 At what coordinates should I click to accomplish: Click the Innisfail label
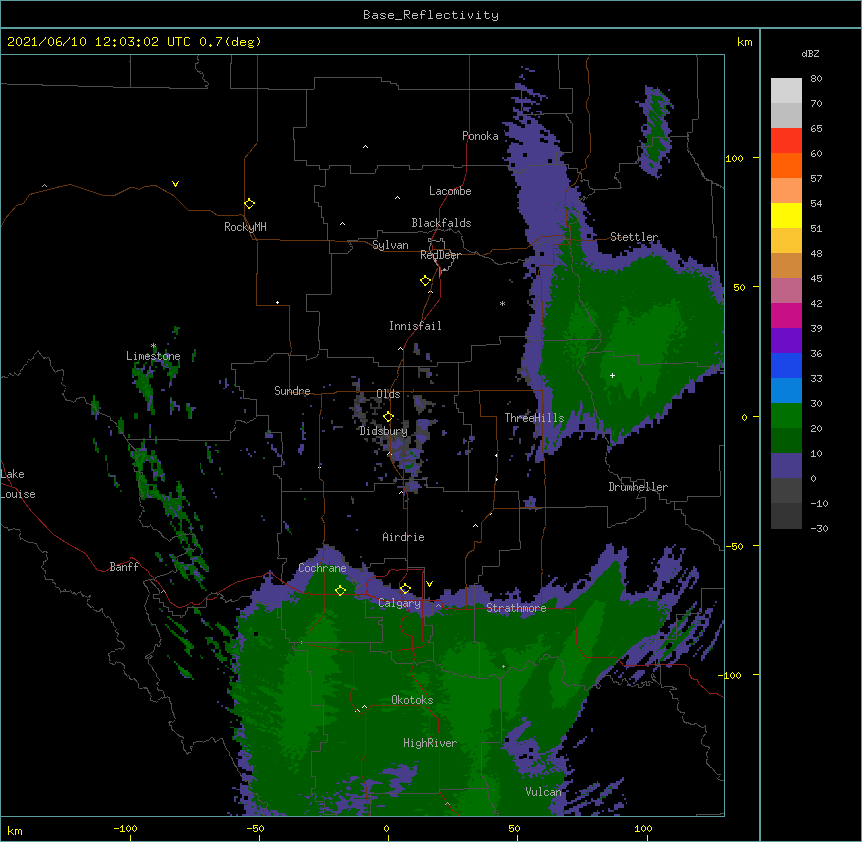tap(415, 326)
